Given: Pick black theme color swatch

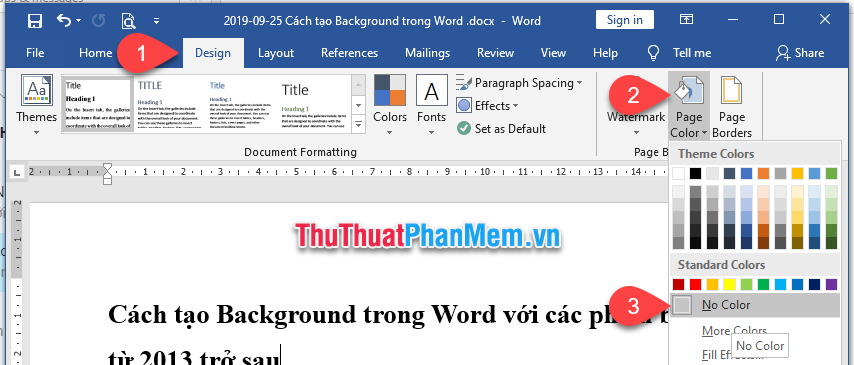Looking at the screenshot, I should [695, 174].
